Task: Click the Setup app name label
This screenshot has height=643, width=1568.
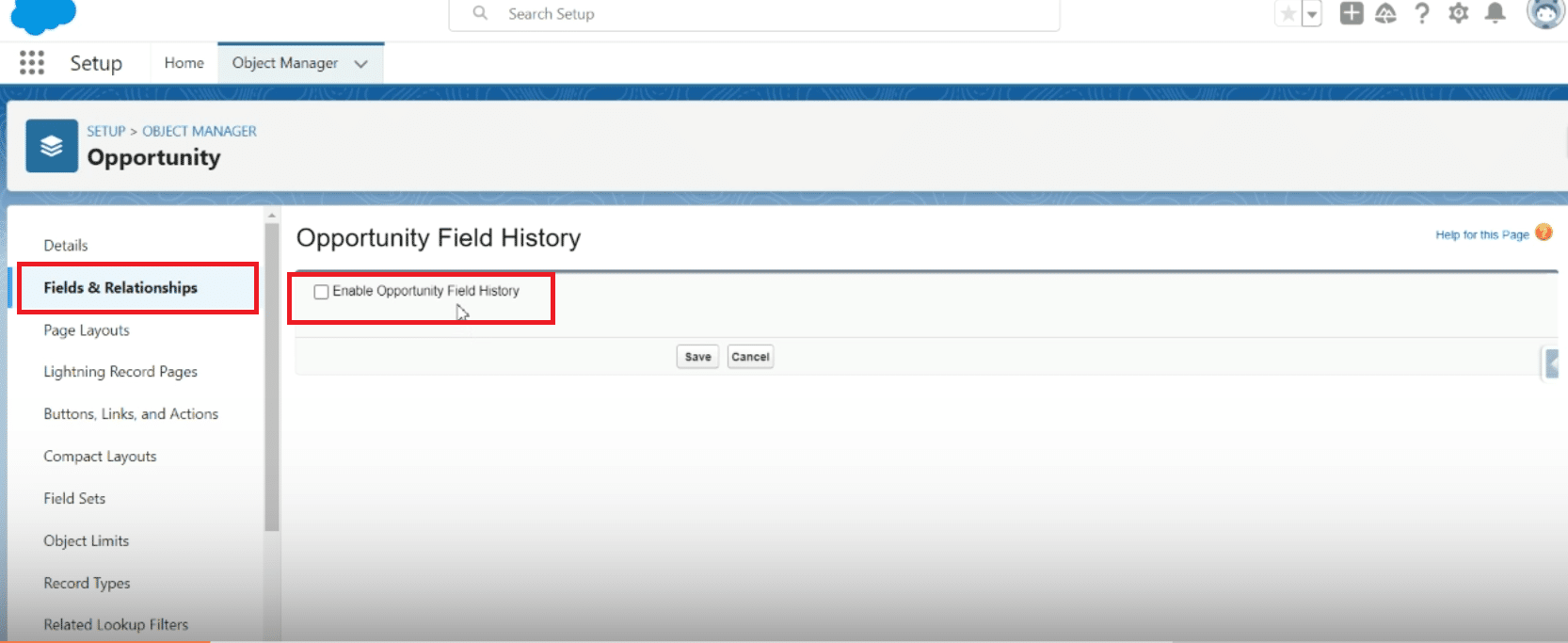Action: point(96,63)
